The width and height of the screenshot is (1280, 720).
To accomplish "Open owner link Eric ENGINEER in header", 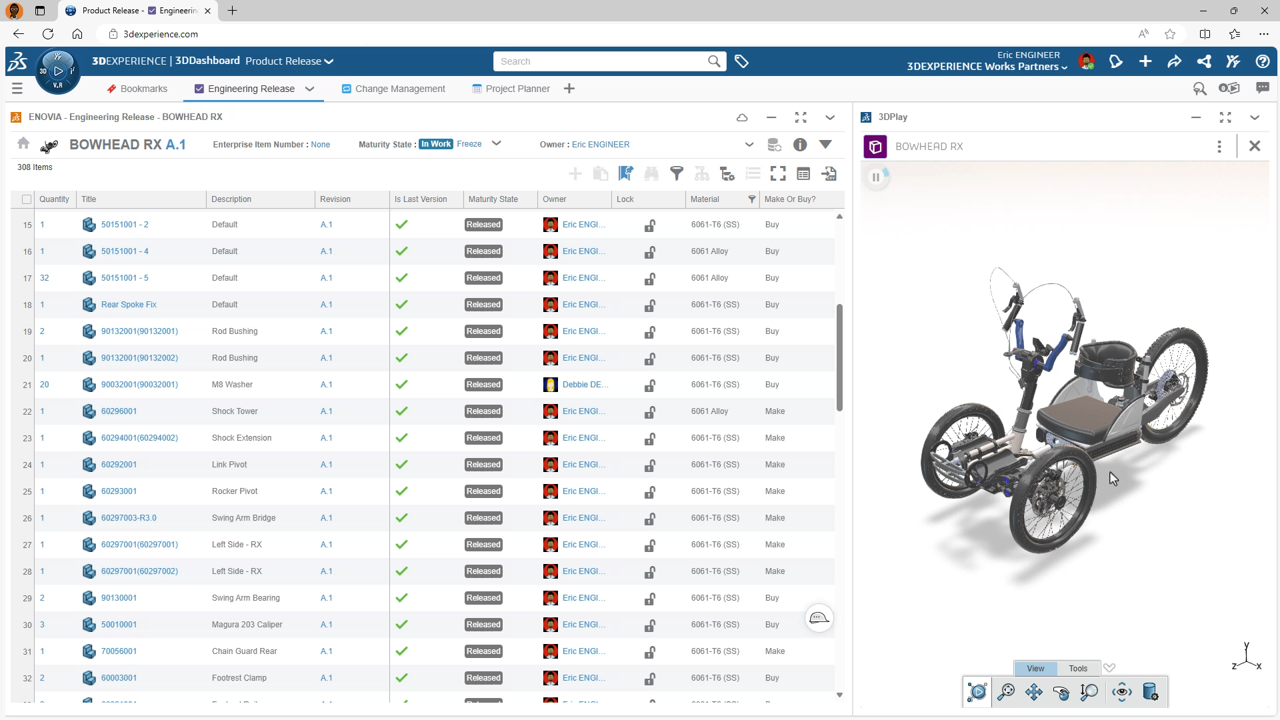I will pos(601,144).
